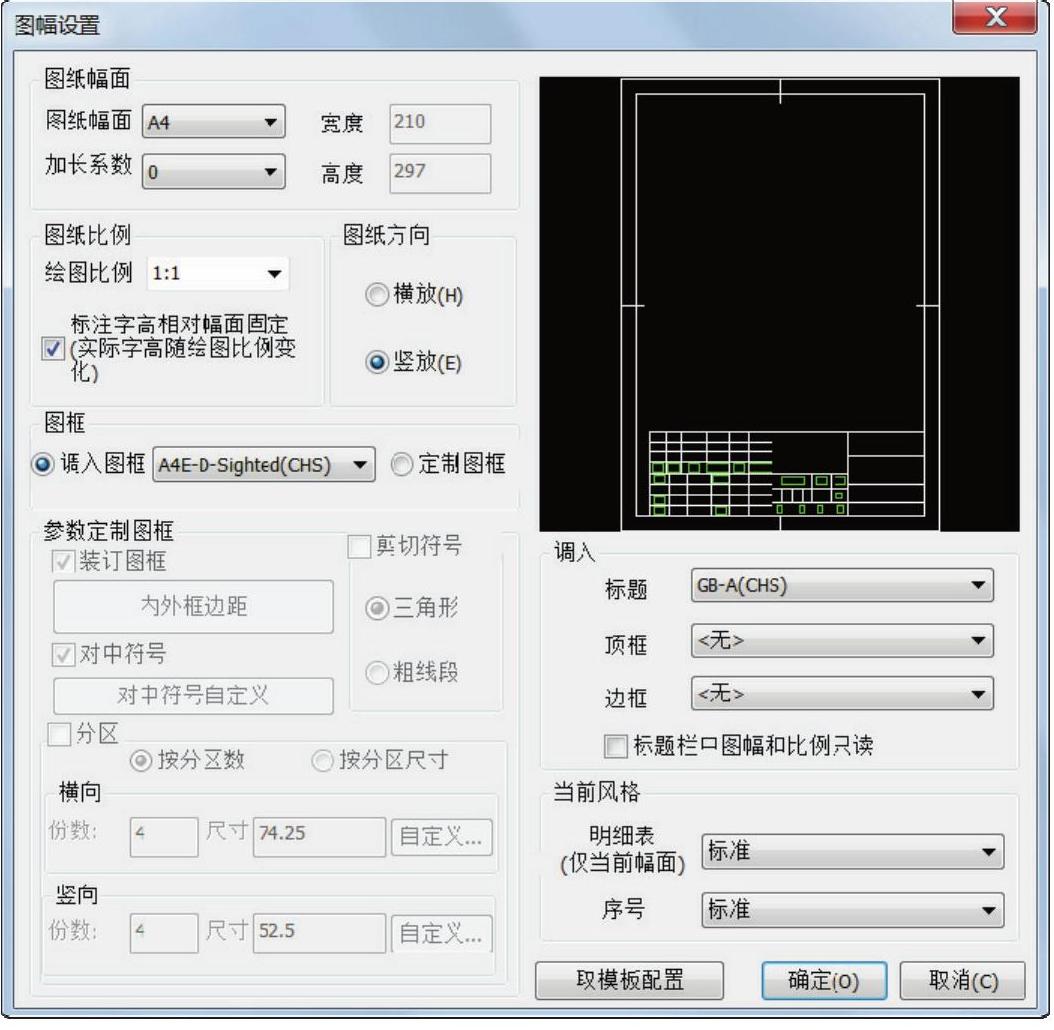Toggle 装订图框 checkbox
The image size is (1054, 1030).
click(x=63, y=561)
